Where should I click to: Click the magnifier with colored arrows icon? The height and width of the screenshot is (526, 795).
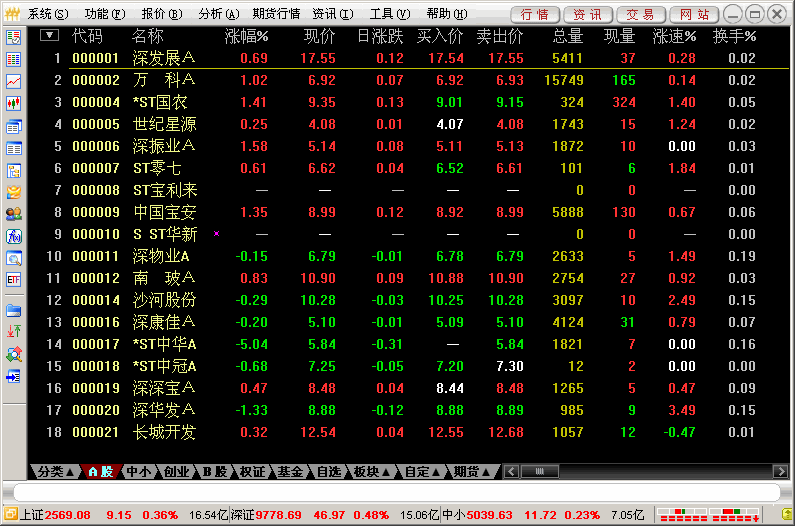[x=14, y=354]
